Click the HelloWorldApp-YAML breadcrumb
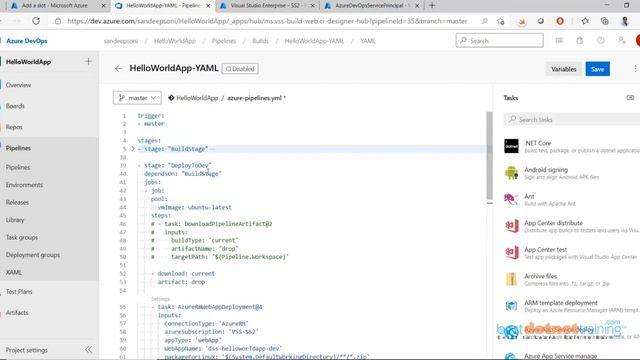 314,41
